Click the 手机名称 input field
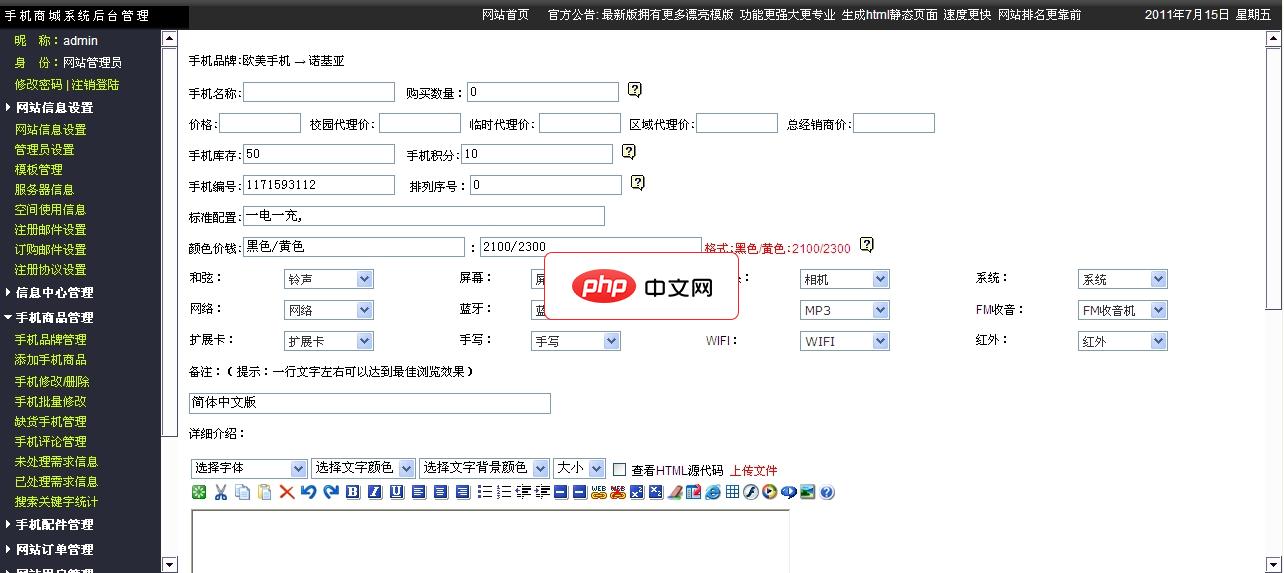1284x573 pixels. [319, 92]
